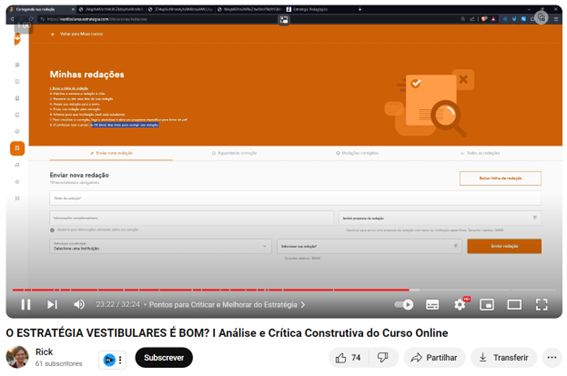Image resolution: width=567 pixels, height=376 pixels.
Task: Click the Subscrever button
Action: pyautogui.click(x=164, y=358)
